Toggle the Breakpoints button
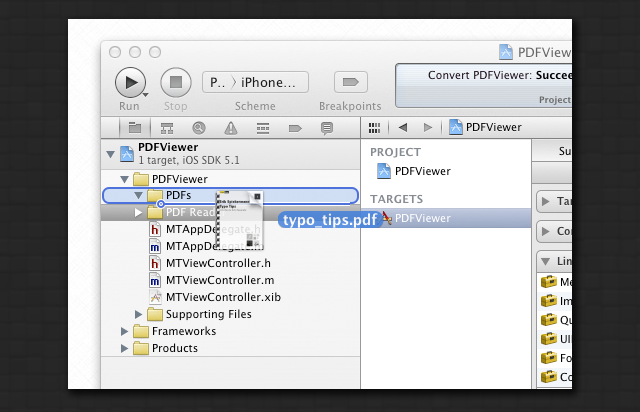The width and height of the screenshot is (640, 412). pyautogui.click(x=351, y=82)
